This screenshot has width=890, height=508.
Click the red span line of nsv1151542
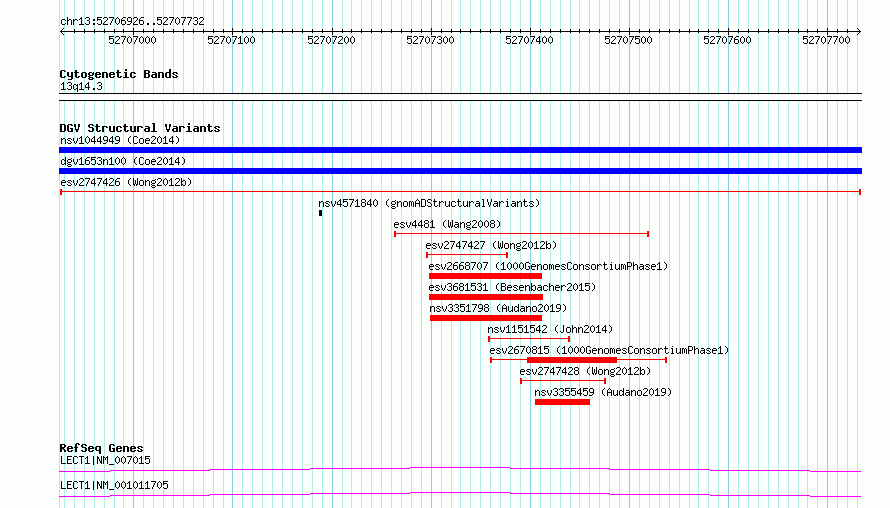[x=529, y=339]
